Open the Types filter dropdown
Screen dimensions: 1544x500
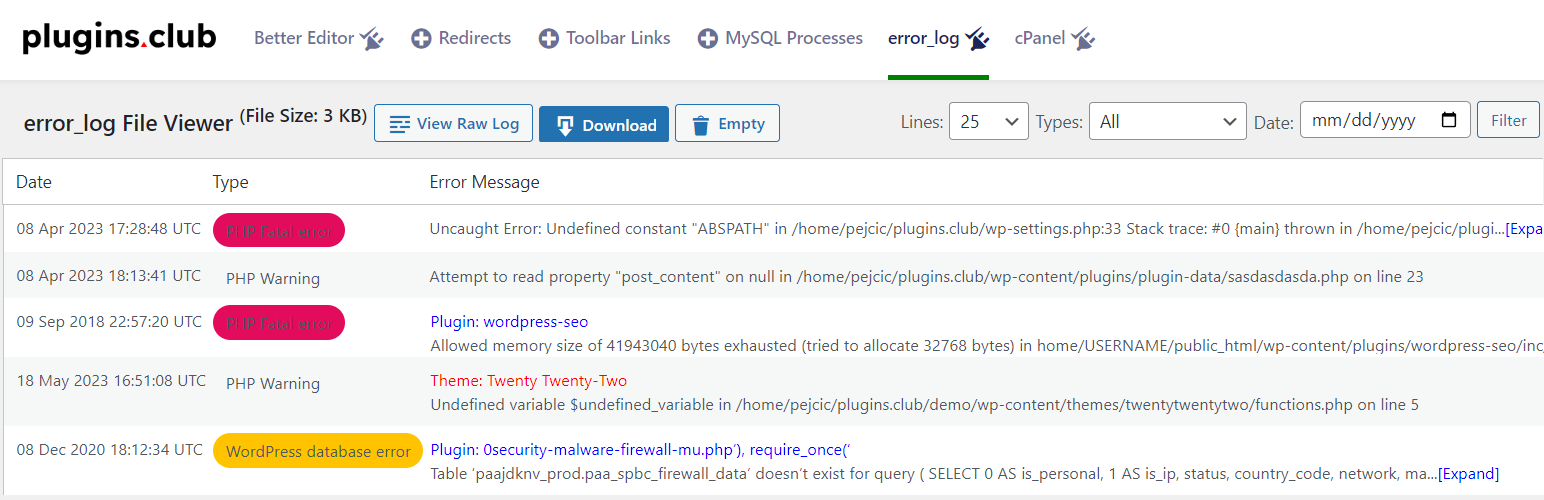pos(1168,121)
